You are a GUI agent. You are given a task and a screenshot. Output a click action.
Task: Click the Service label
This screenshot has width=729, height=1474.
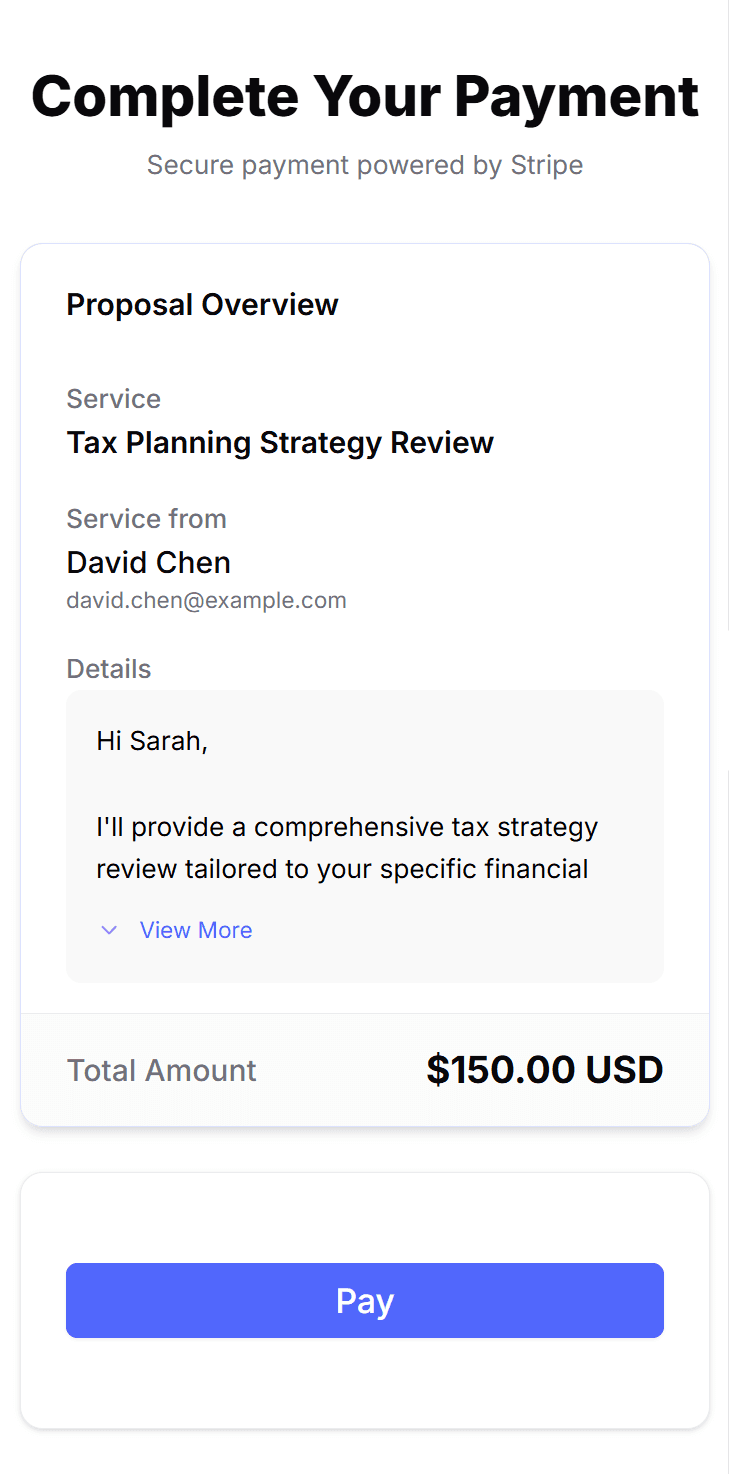tap(113, 399)
